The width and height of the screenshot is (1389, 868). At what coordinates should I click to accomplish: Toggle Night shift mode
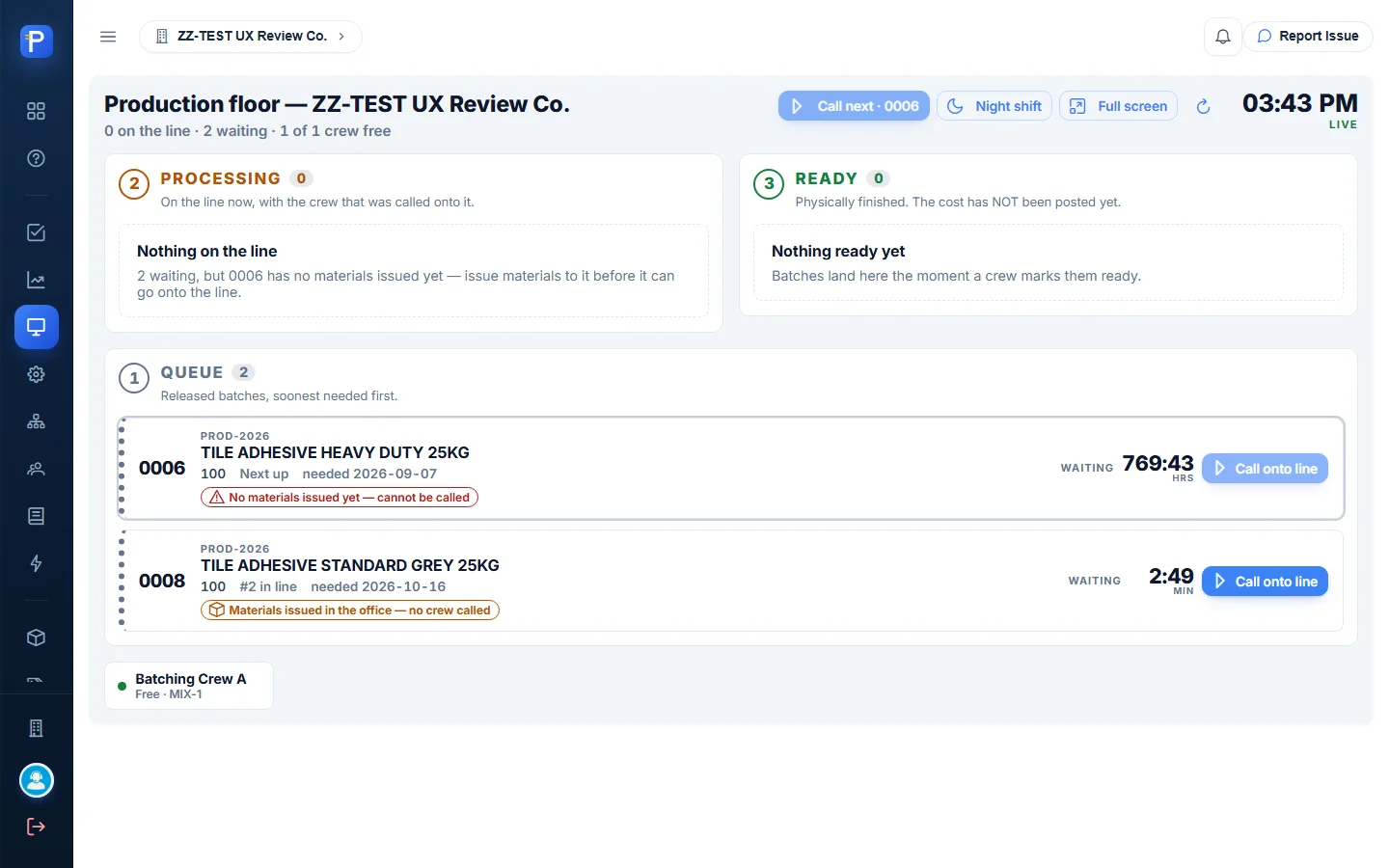994,106
